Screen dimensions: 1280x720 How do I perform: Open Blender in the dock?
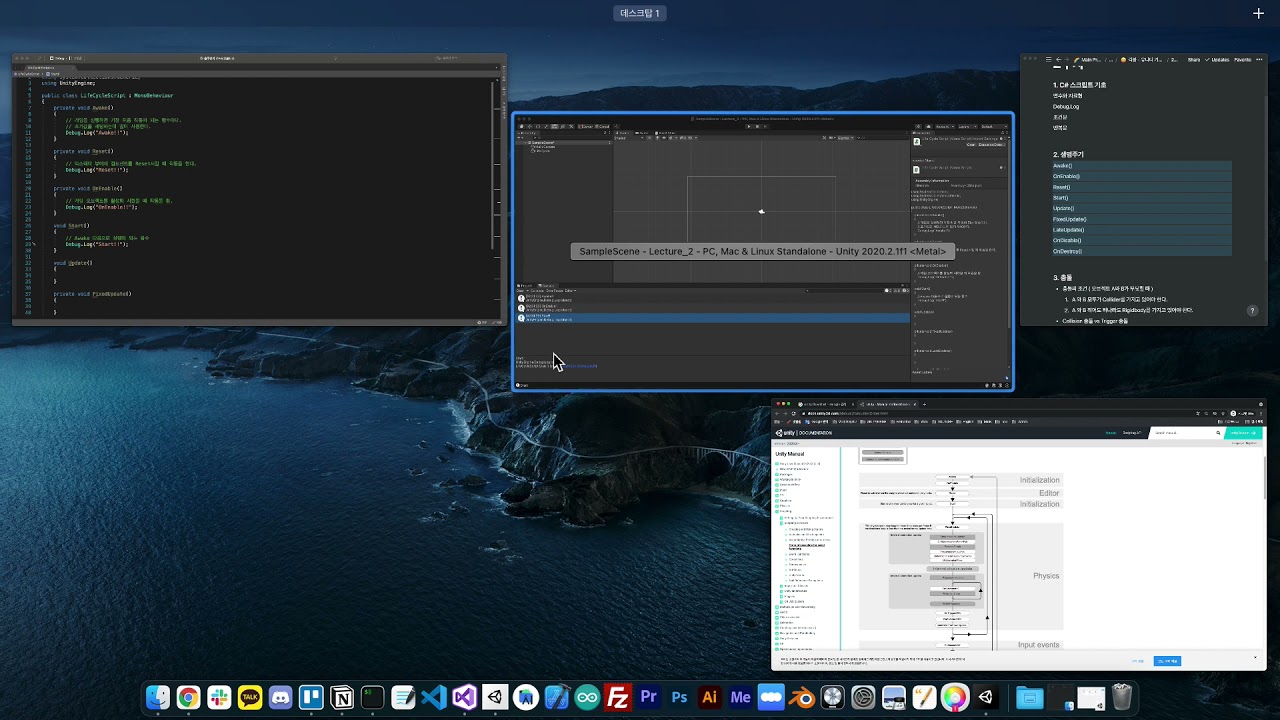(x=802, y=697)
